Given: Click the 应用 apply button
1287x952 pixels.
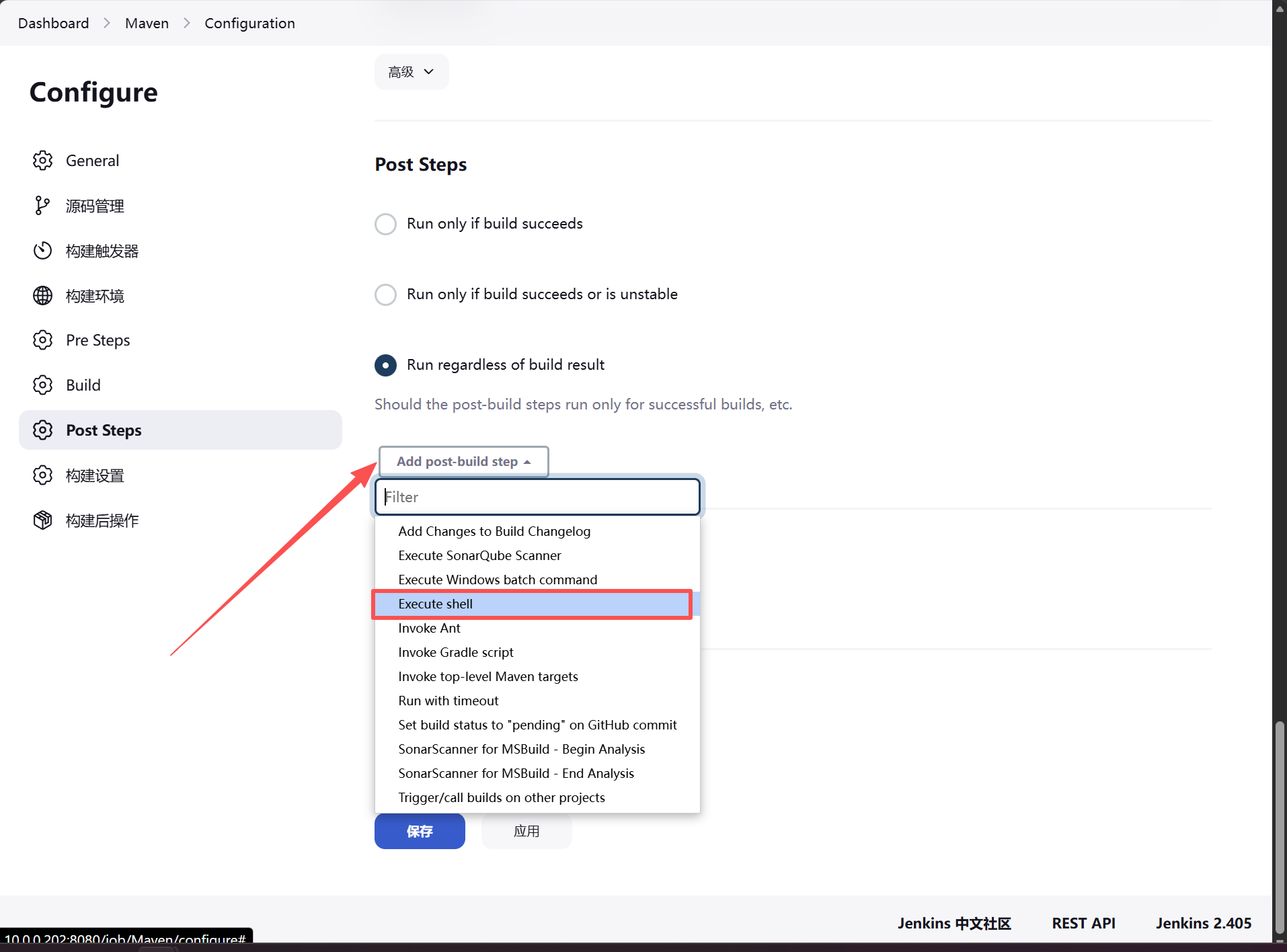Looking at the screenshot, I should pyautogui.click(x=526, y=831).
